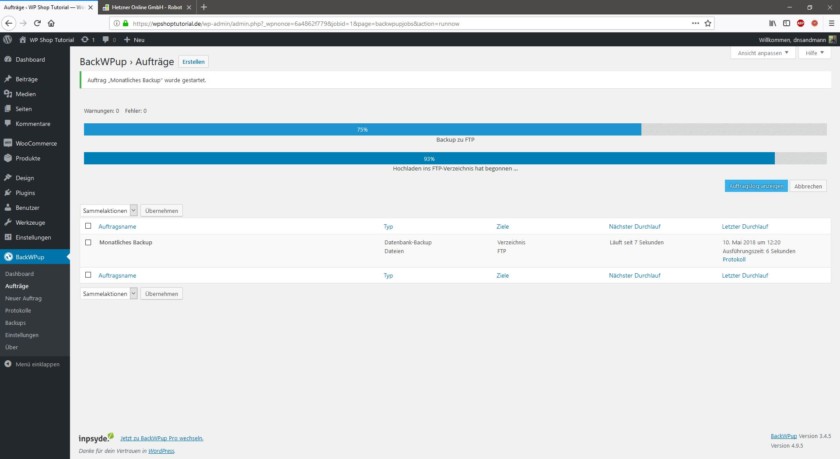Open the Medien library icon
Viewport: 840px width, 459px height.
click(x=8, y=93)
